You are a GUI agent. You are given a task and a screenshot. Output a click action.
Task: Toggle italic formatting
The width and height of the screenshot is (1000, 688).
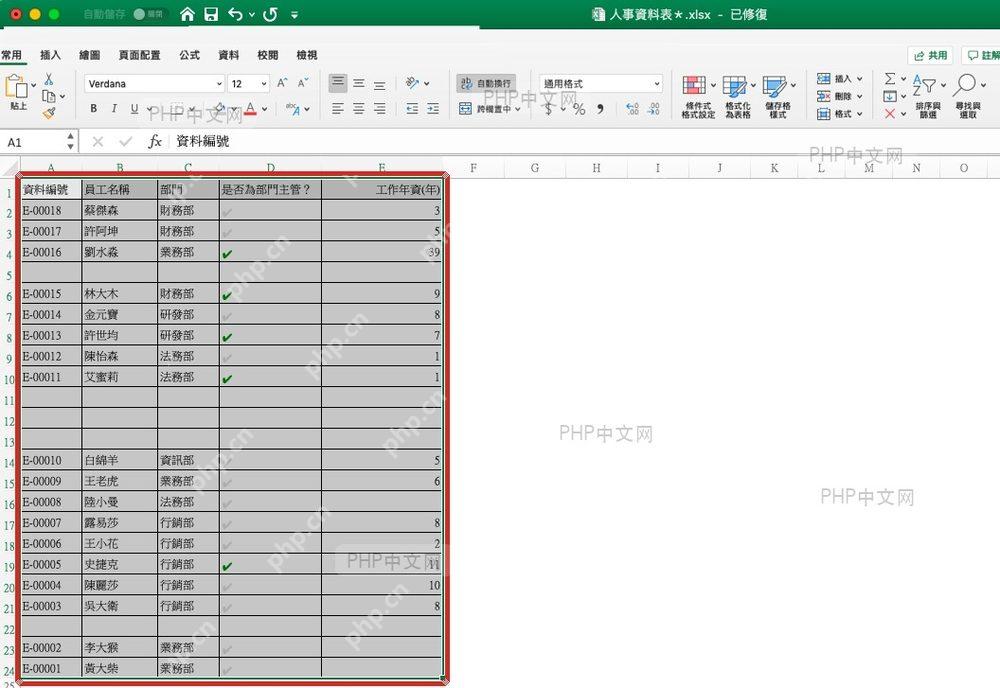click(114, 108)
